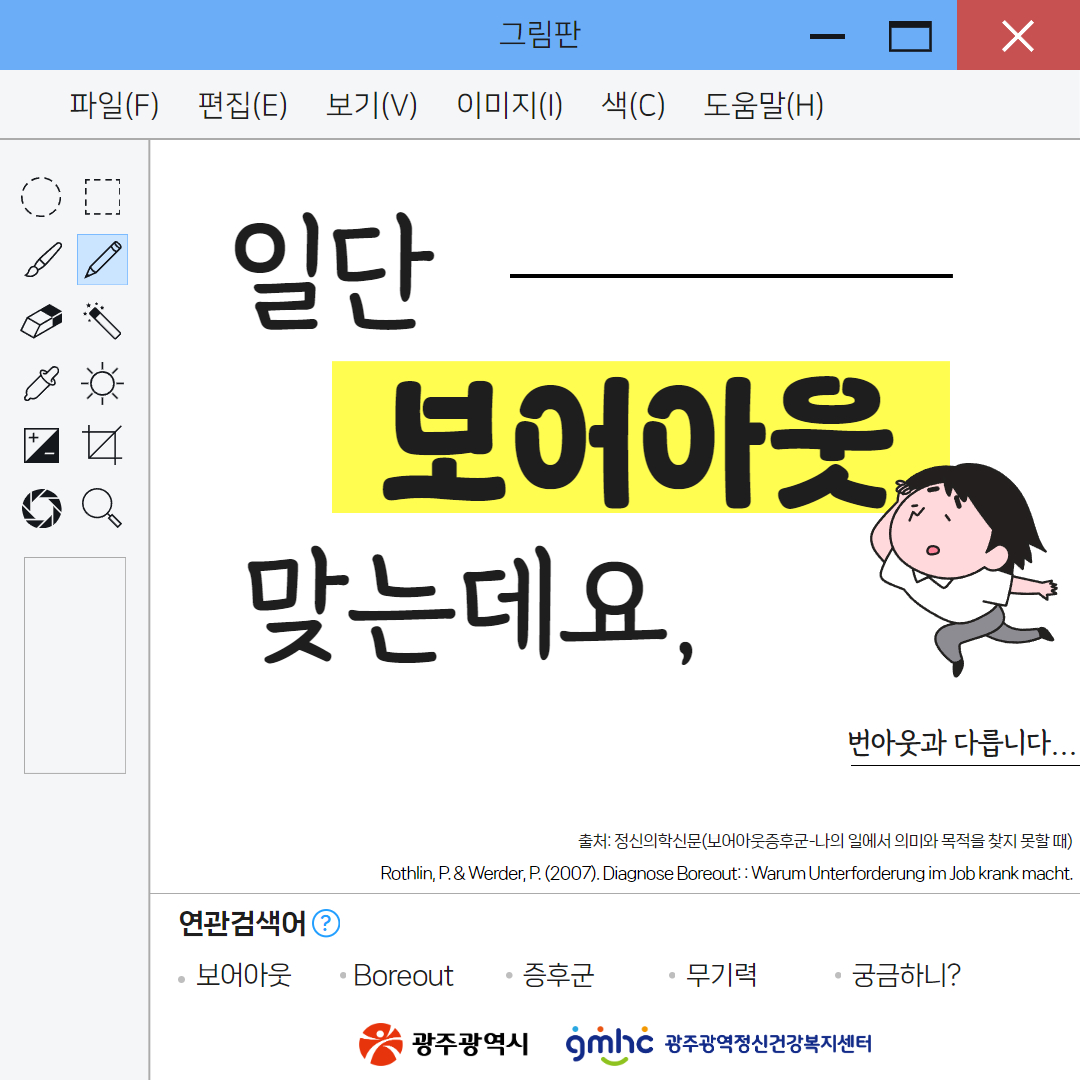
Task: Click the empty tool options box
Action: pos(75,665)
